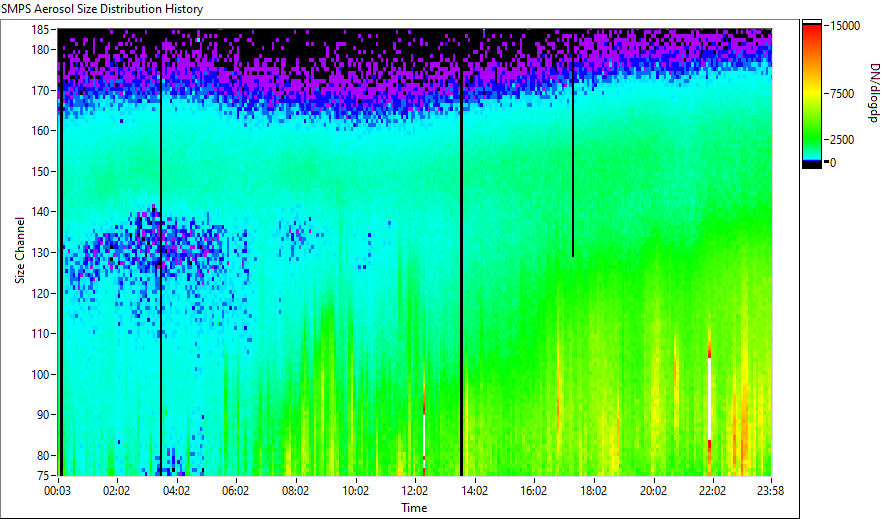Click the 'Time' x-axis label
884x519 pixels.
tap(414, 508)
